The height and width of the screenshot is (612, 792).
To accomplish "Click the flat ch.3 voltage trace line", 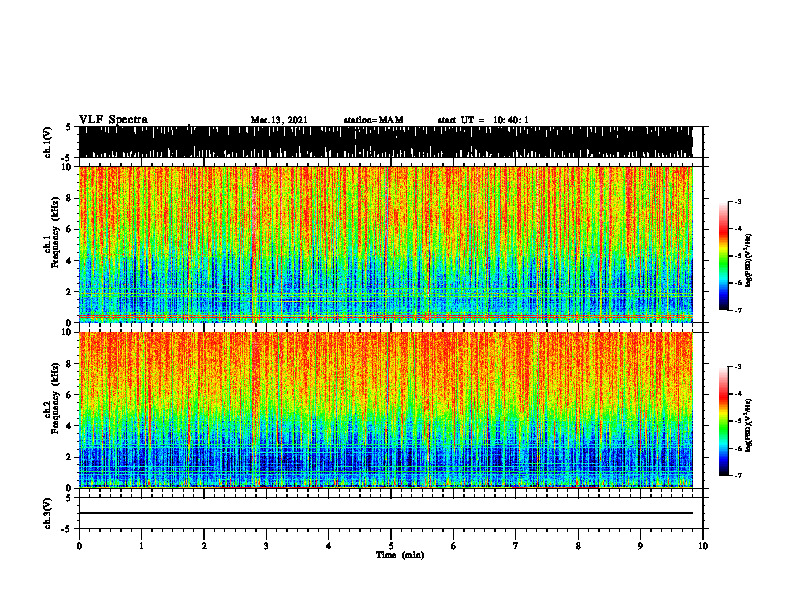I will 385,513.
